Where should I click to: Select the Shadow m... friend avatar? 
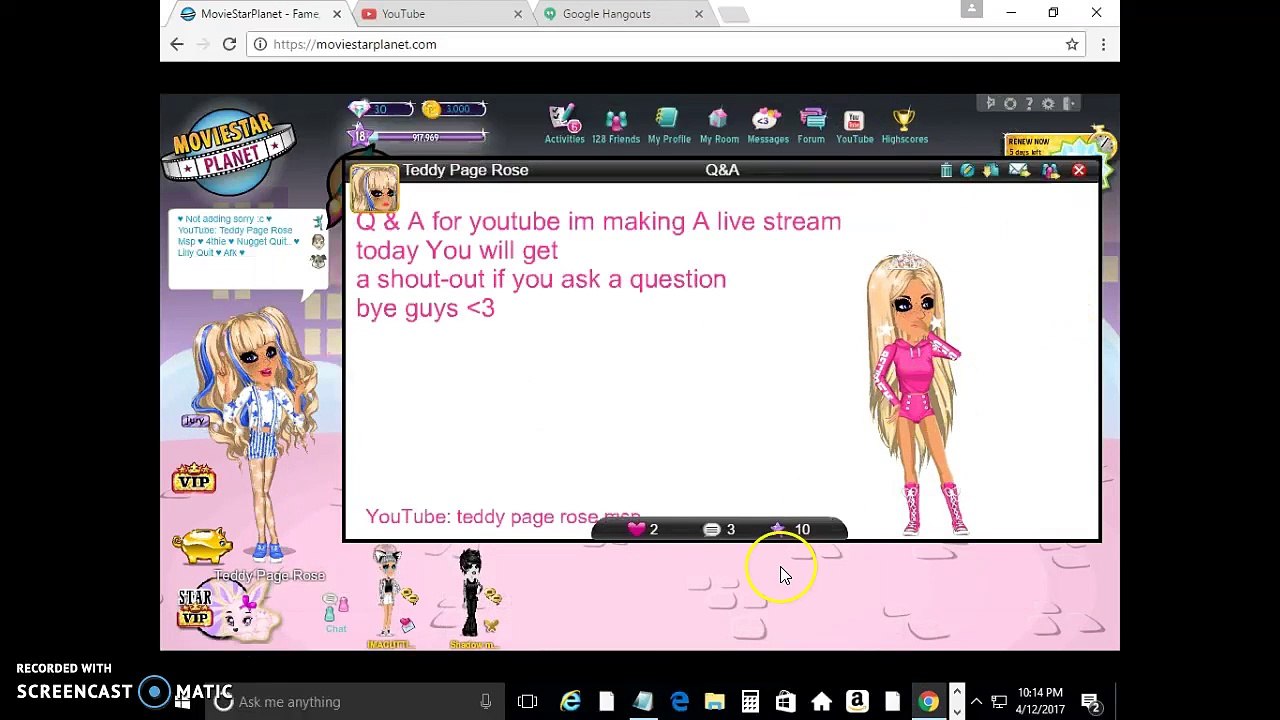coord(473,597)
